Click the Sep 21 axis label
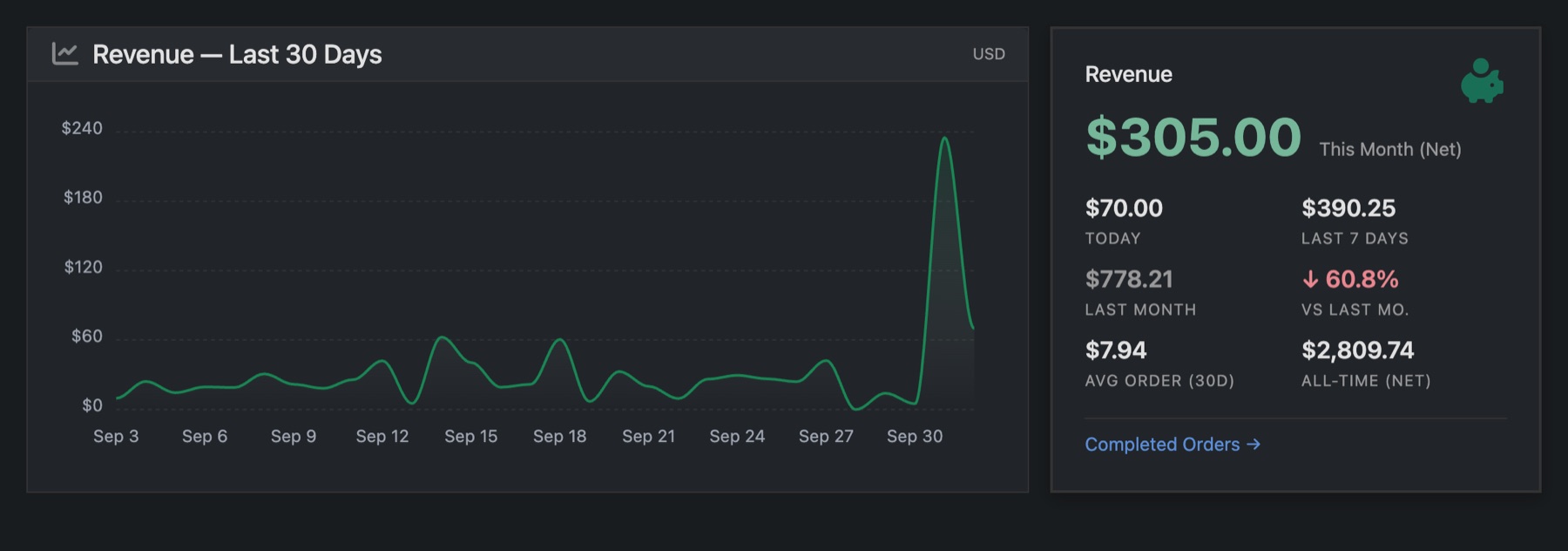Viewport: 1568px width, 551px height. pyautogui.click(x=649, y=436)
